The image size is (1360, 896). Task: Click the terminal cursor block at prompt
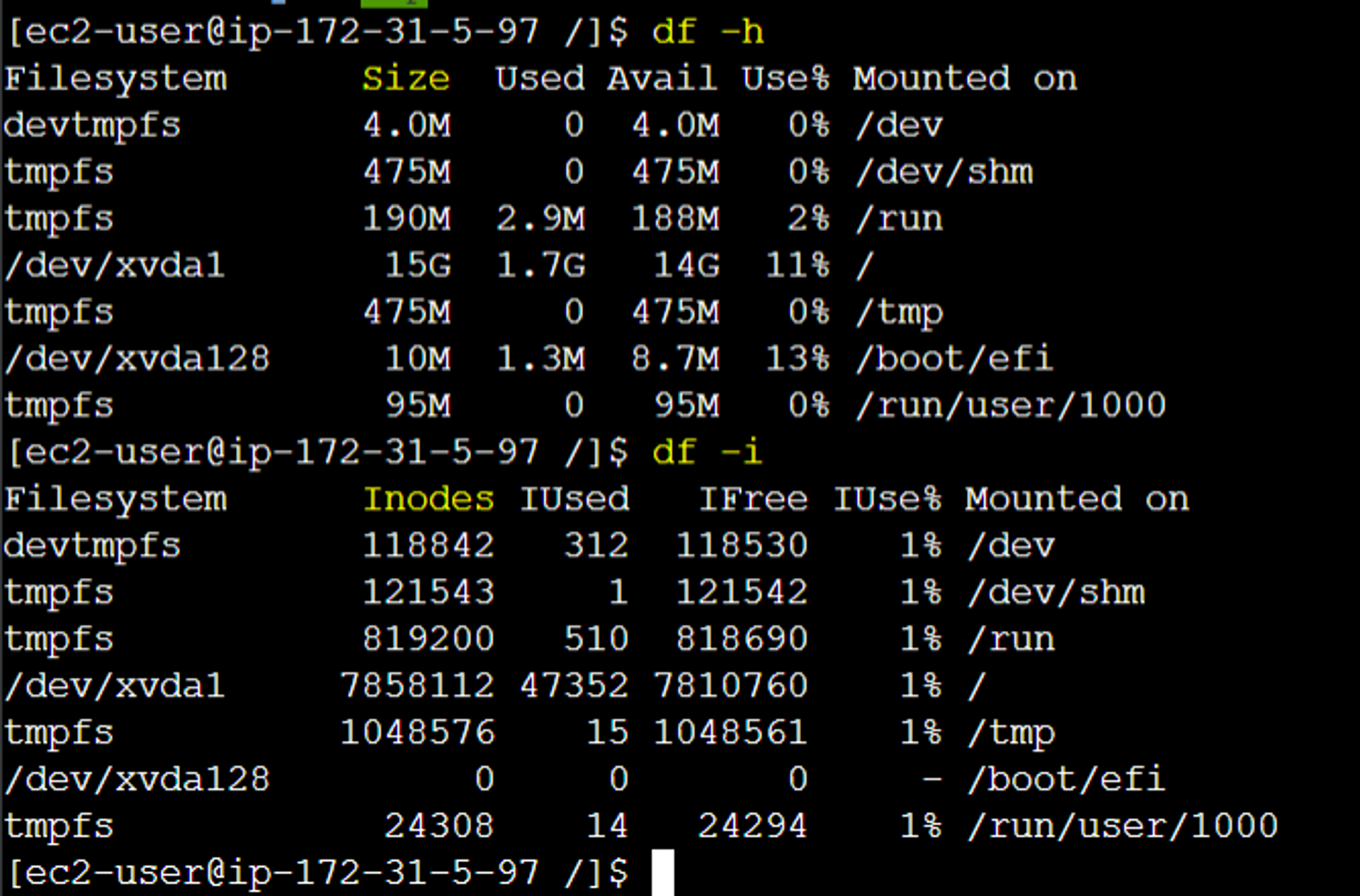(x=662, y=872)
